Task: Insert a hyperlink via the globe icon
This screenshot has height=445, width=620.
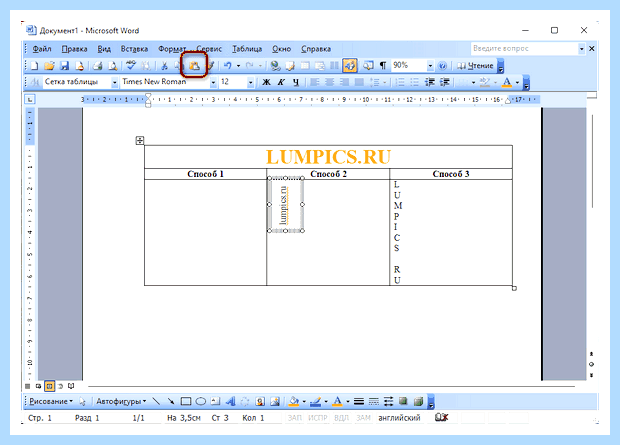Action: coord(275,66)
